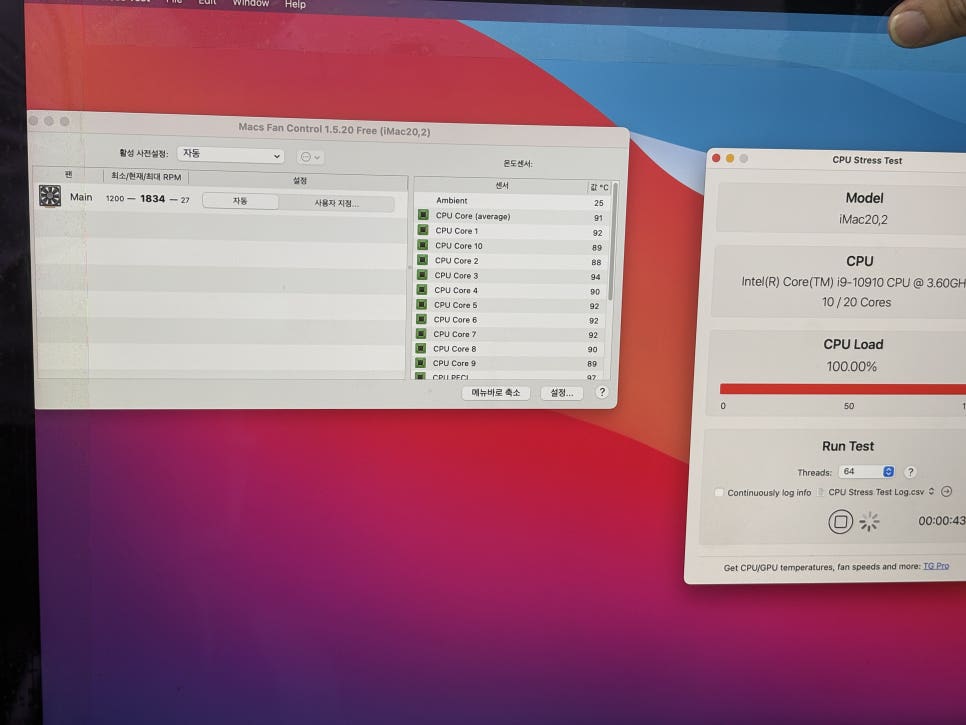Follow the TG Pro link
The image size is (966, 725).
(x=936, y=565)
